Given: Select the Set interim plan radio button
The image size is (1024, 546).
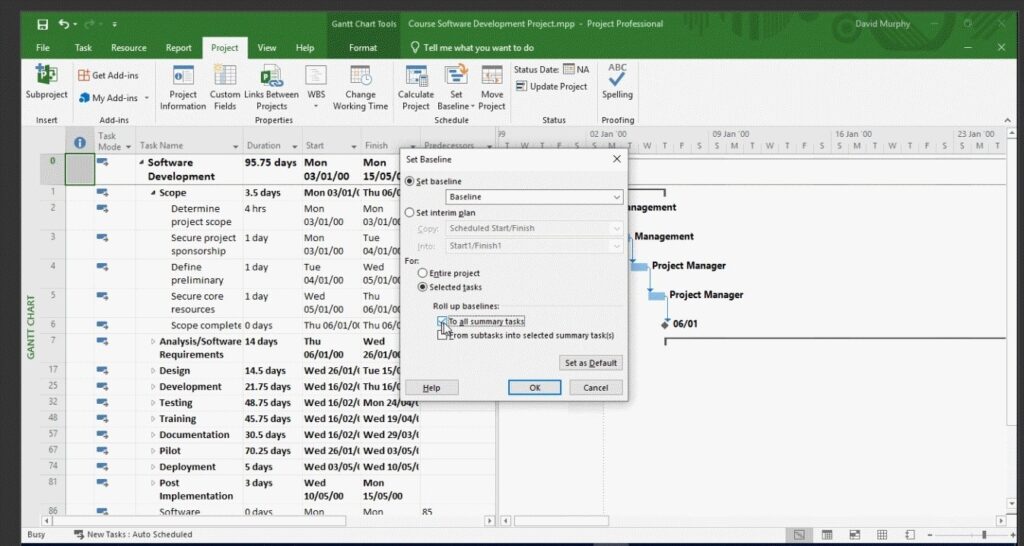Looking at the screenshot, I should [x=410, y=212].
